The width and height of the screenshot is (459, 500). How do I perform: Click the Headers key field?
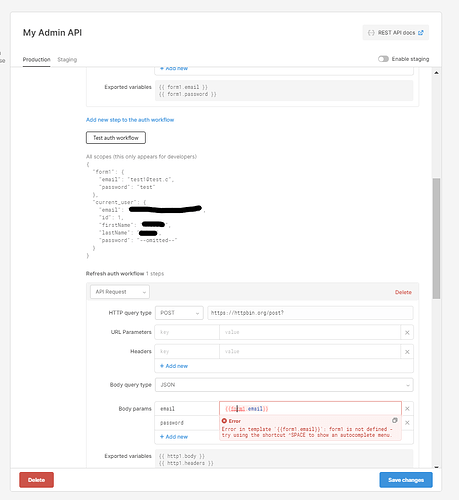(187, 352)
